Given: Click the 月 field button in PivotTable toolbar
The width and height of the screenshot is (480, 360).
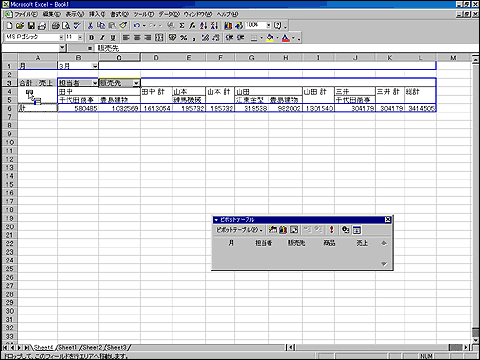Looking at the screenshot, I should (x=231, y=243).
